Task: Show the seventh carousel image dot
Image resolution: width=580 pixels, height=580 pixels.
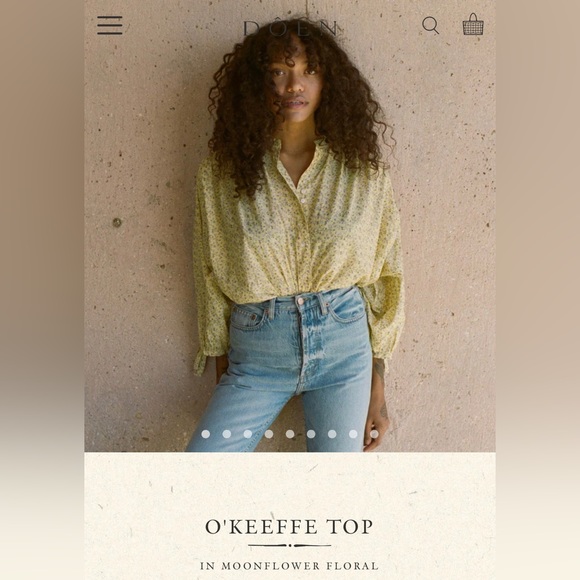Action: 332,434
